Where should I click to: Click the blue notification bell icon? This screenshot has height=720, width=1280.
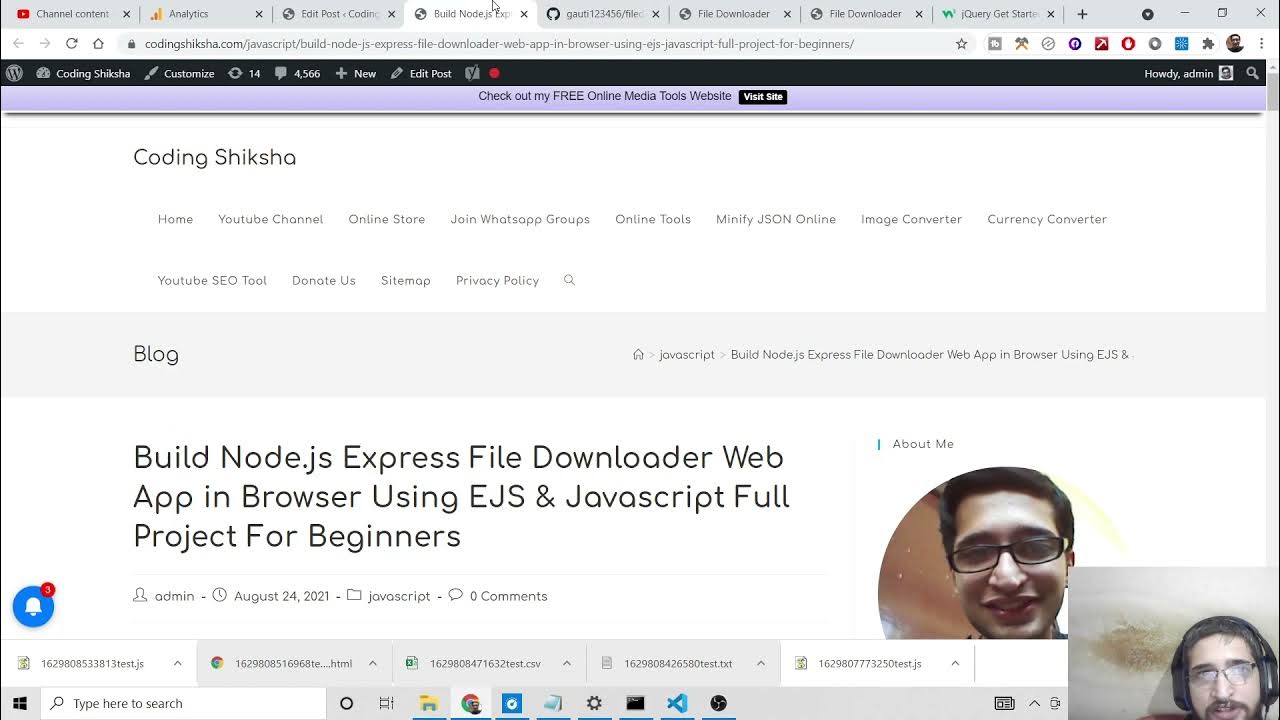(33, 606)
